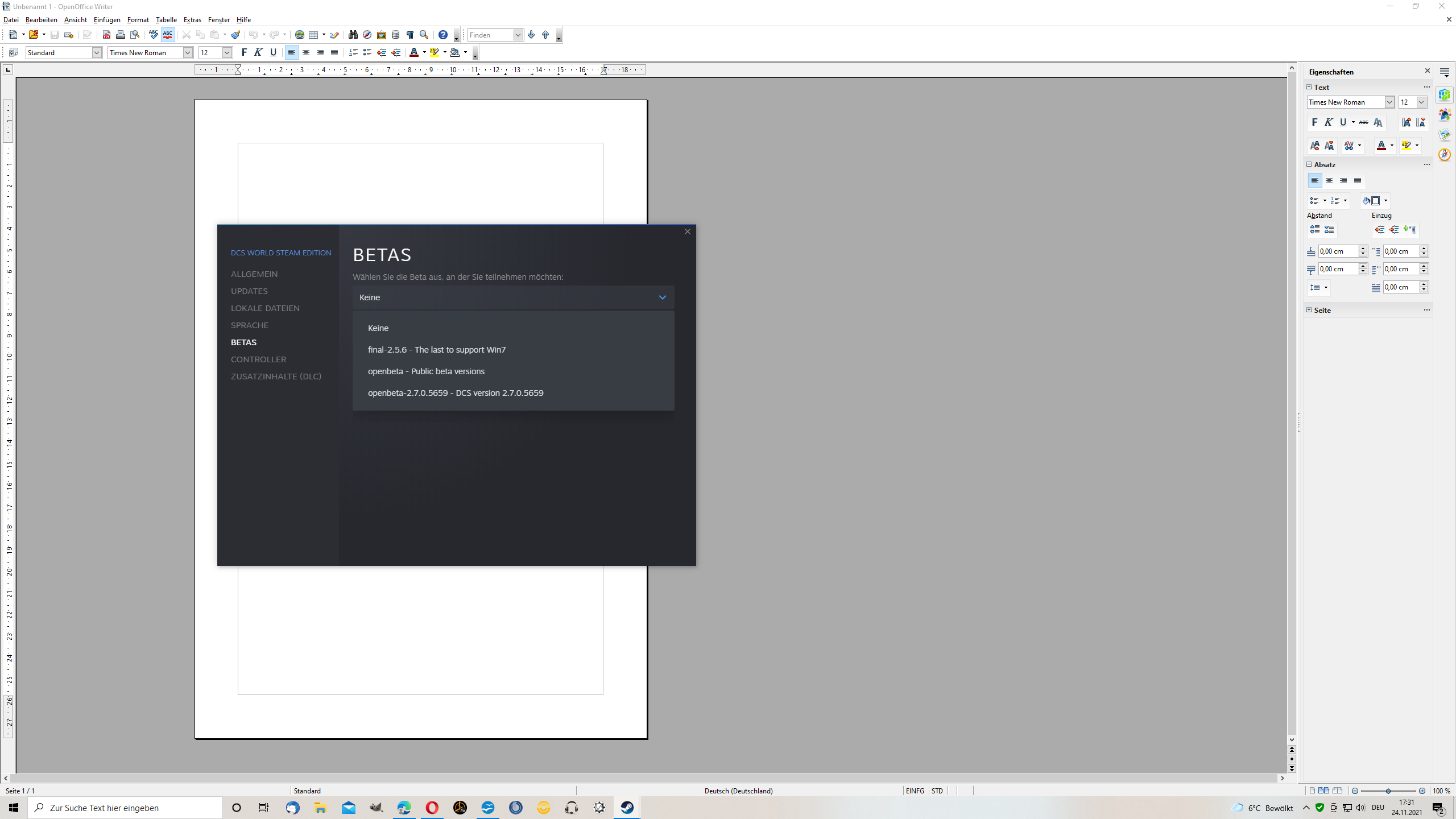Click Increase Paragraph Spacing icon under Abstand
This screenshot has width=1456, height=819.
point(1315,230)
